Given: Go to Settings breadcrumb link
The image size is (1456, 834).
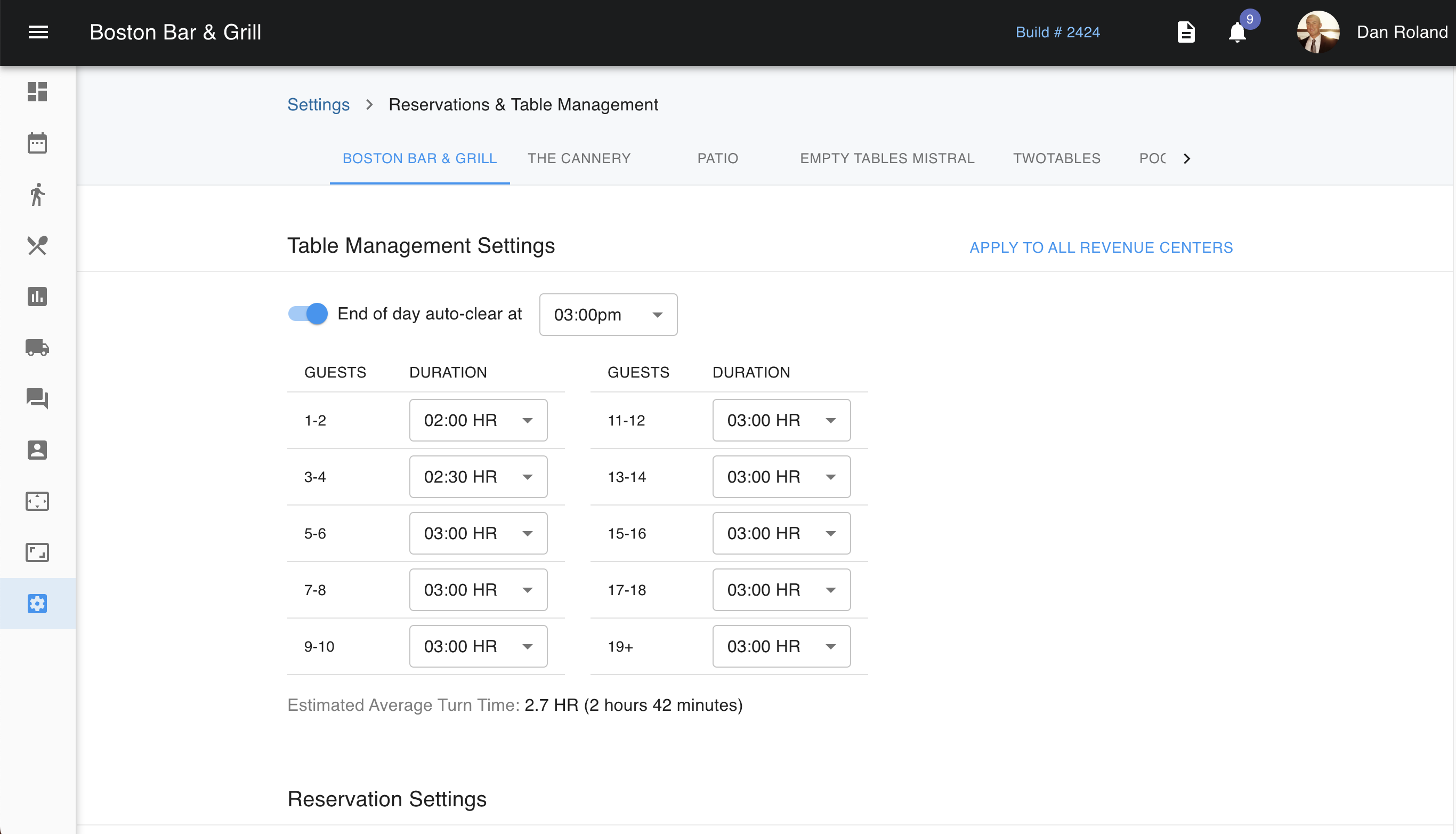Looking at the screenshot, I should point(318,105).
